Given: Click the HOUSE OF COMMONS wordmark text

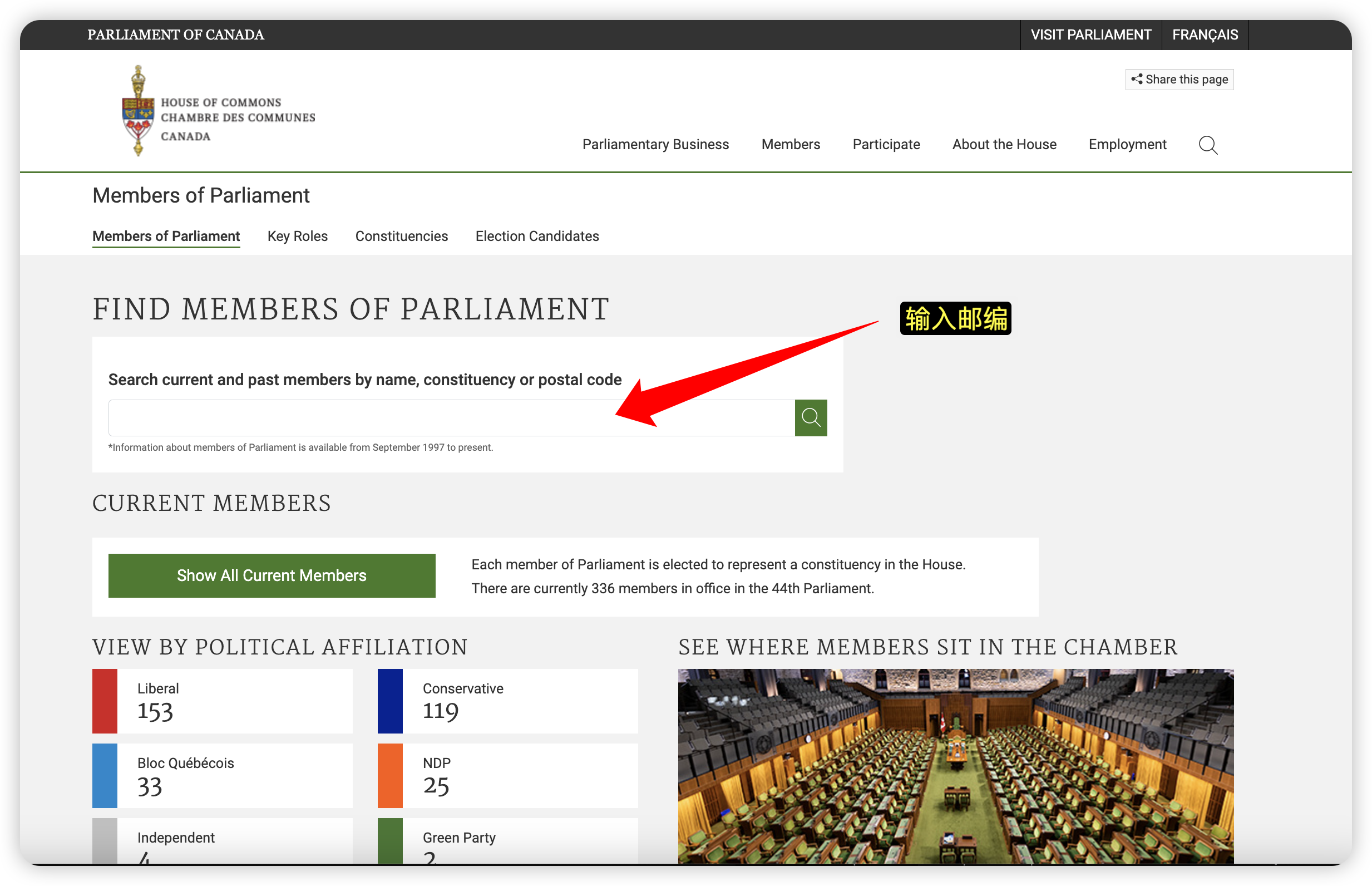Looking at the screenshot, I should pyautogui.click(x=221, y=102).
